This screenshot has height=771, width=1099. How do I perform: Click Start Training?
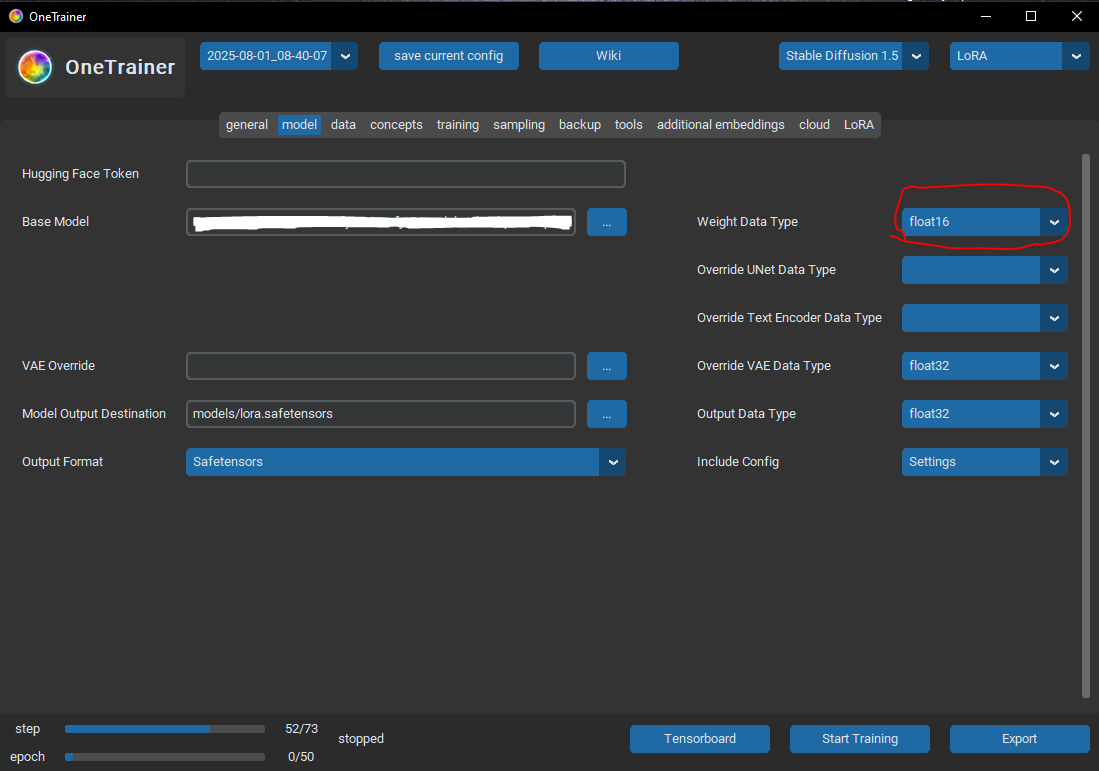click(859, 739)
